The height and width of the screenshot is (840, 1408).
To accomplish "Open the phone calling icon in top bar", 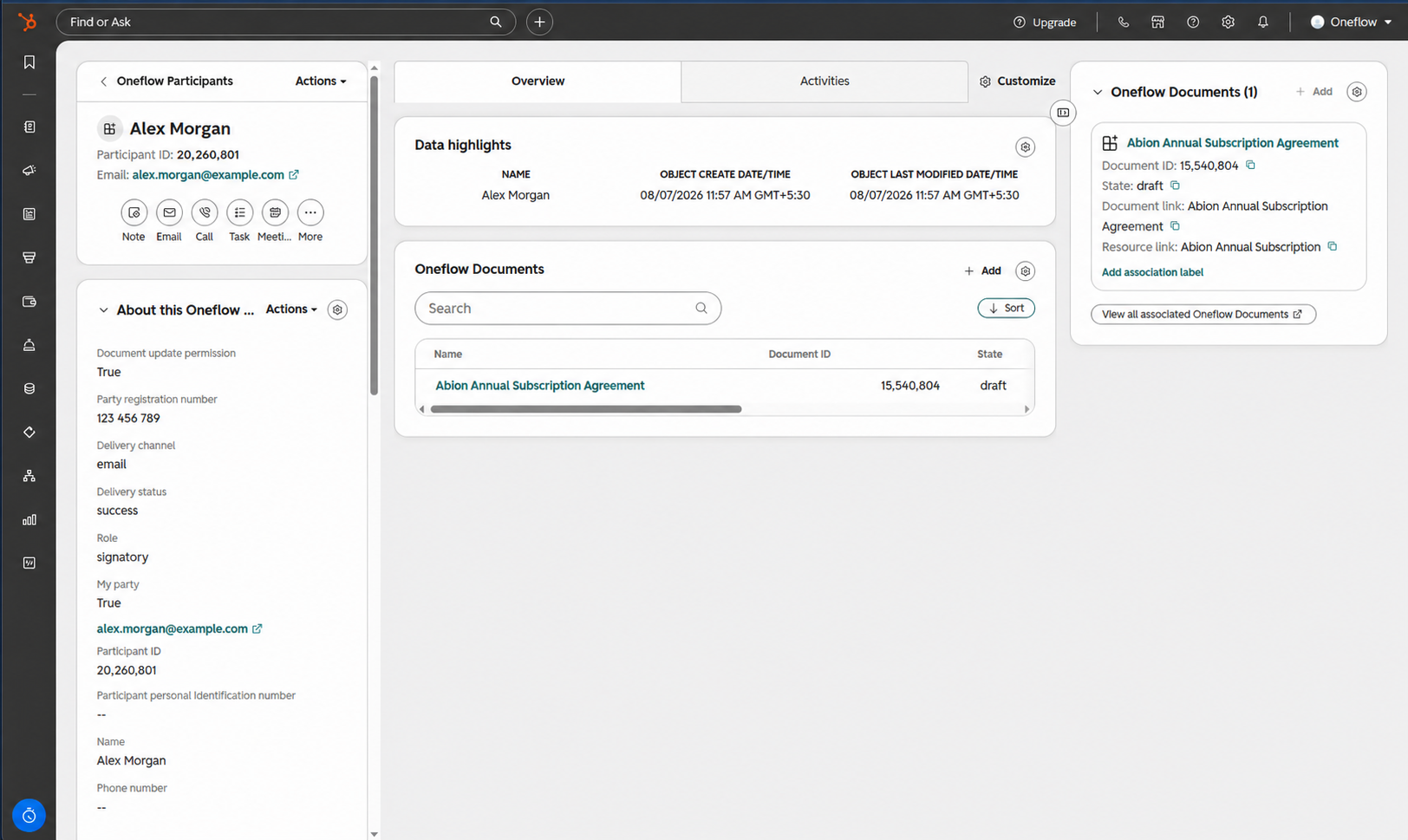I will tap(1124, 22).
